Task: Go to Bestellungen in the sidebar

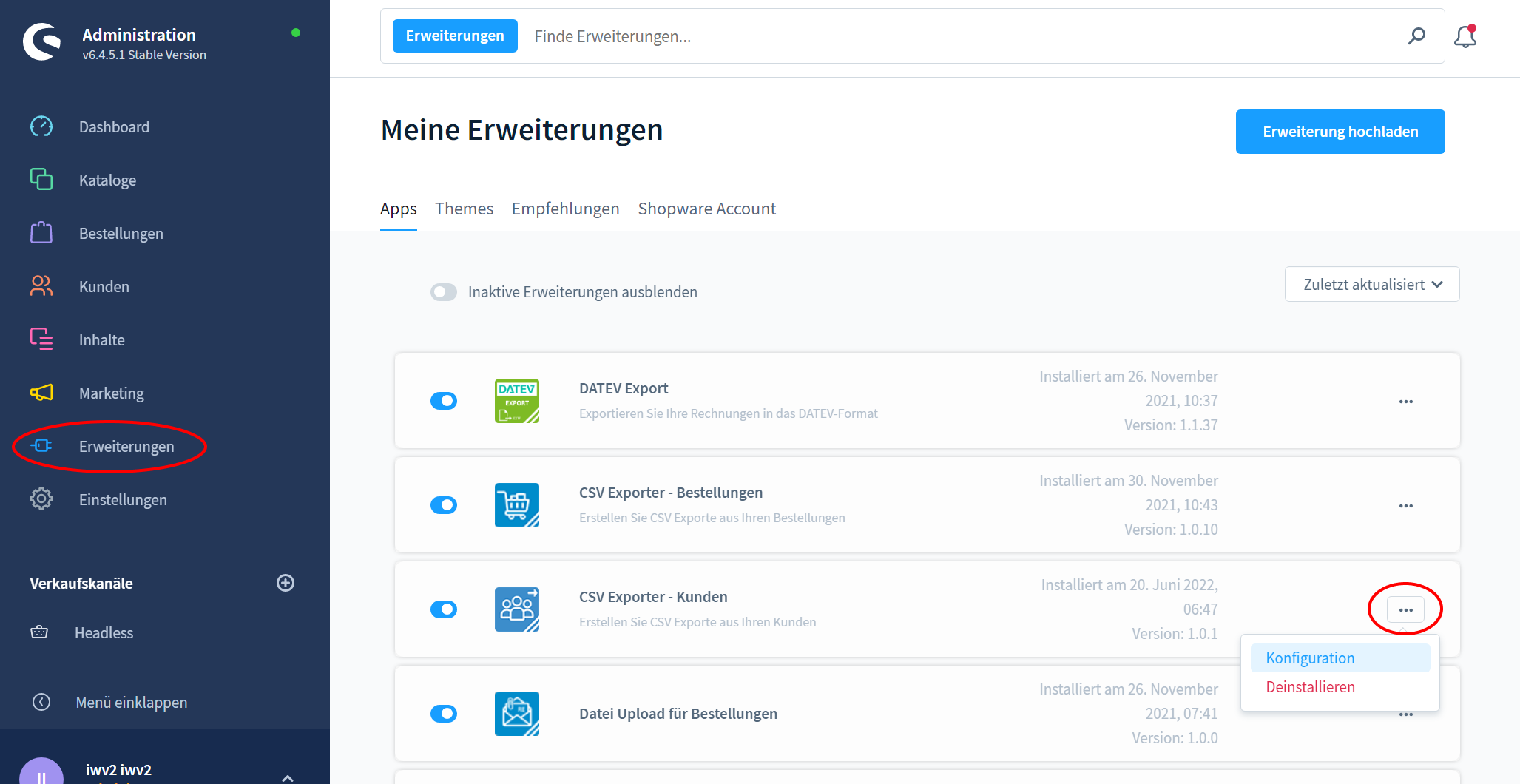Action: (121, 234)
